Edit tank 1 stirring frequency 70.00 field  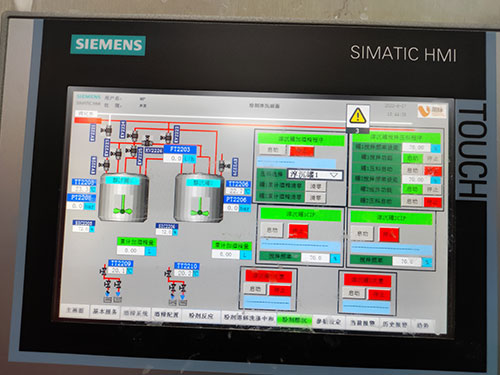click(x=417, y=147)
